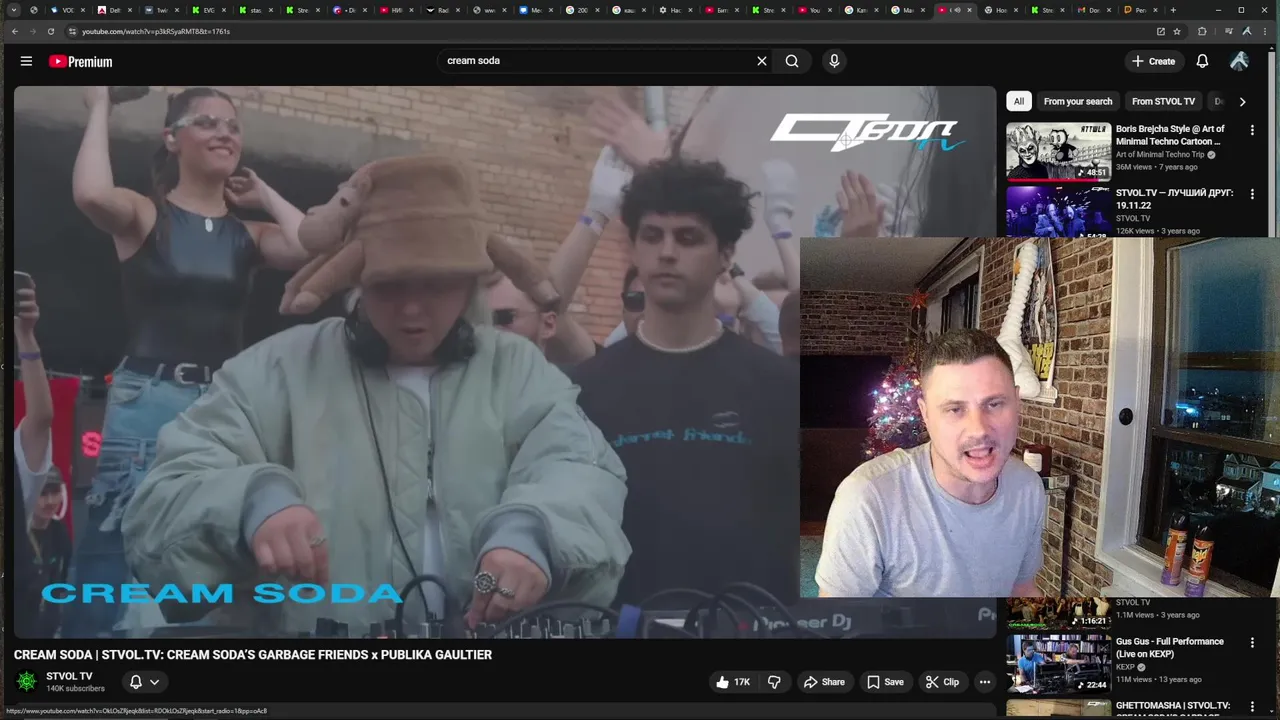Open options for Boris Brejcha Style video
Viewport: 1280px width, 720px height.
1252,130
